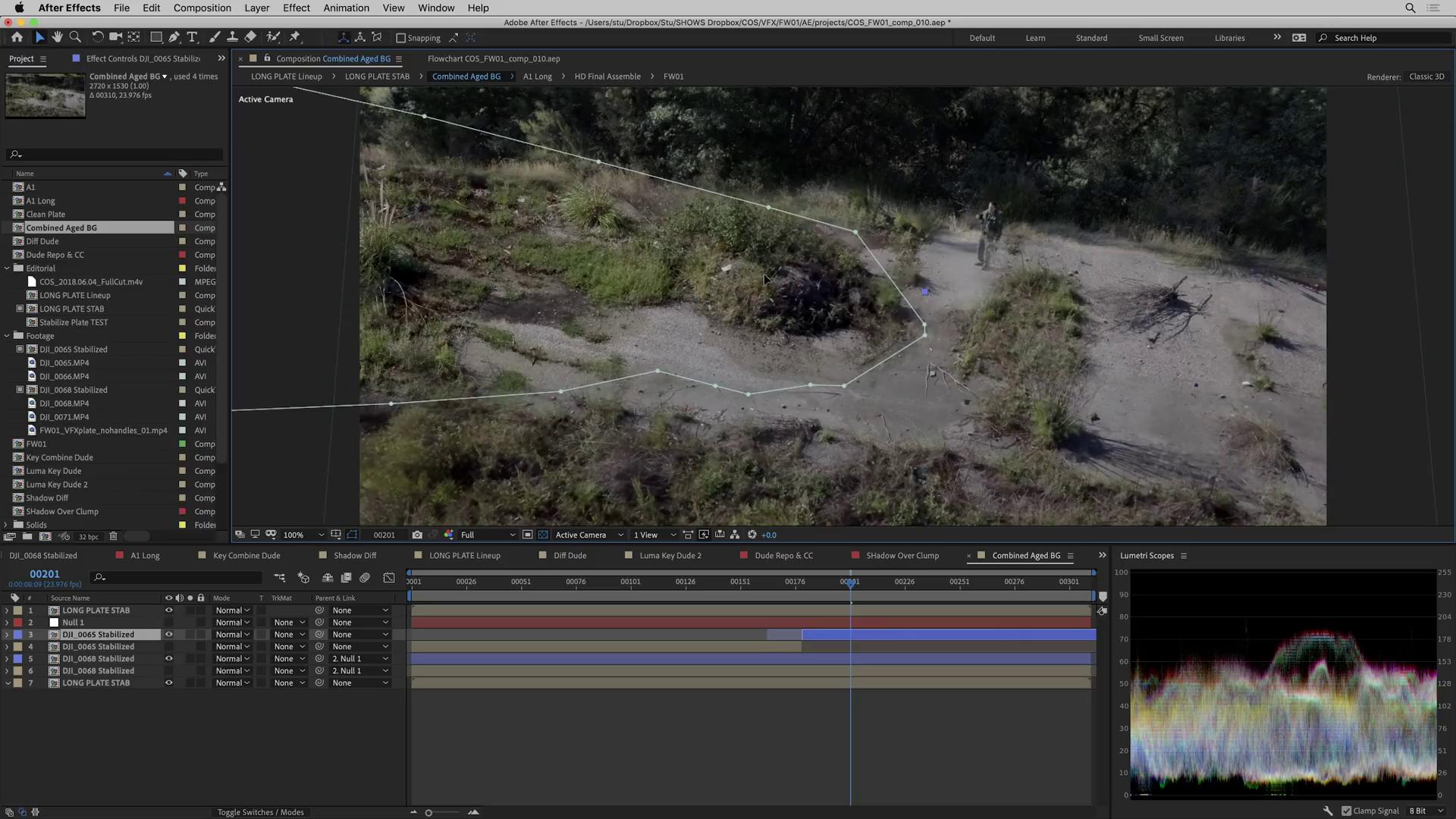
Task: Click Toggle Switches / Modes button
Action: [260, 812]
